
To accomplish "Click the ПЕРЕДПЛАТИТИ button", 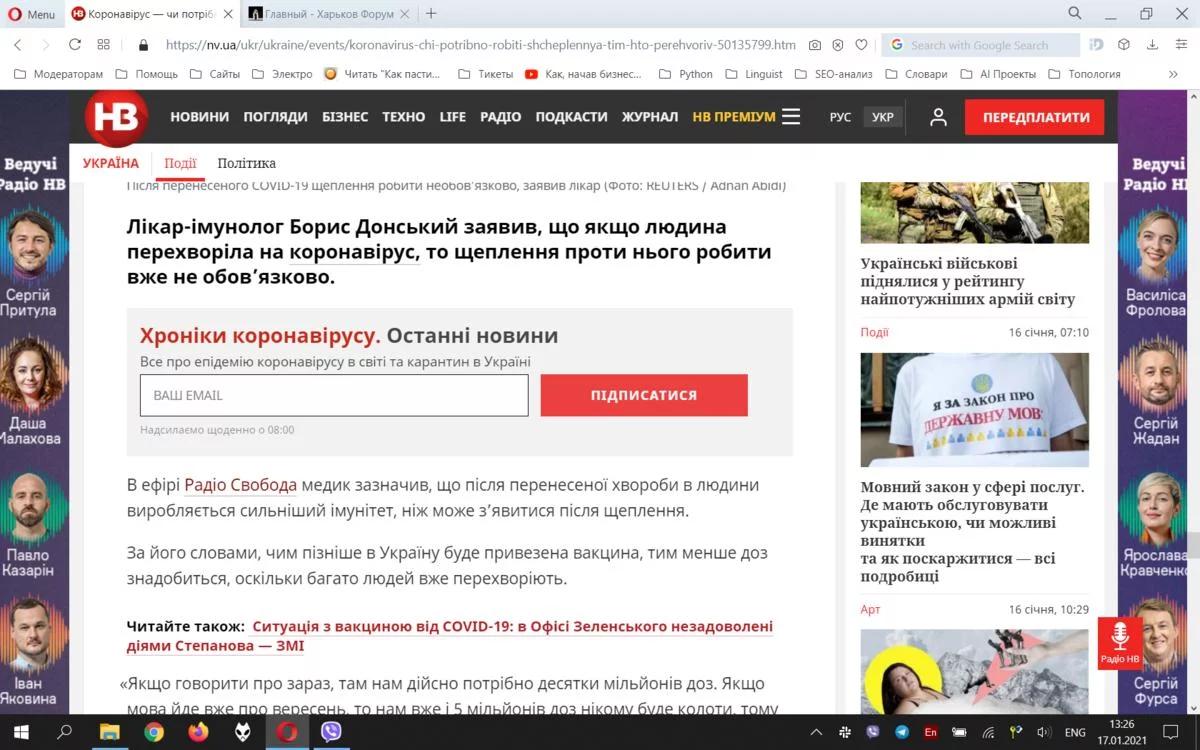I will coord(1035,117).
